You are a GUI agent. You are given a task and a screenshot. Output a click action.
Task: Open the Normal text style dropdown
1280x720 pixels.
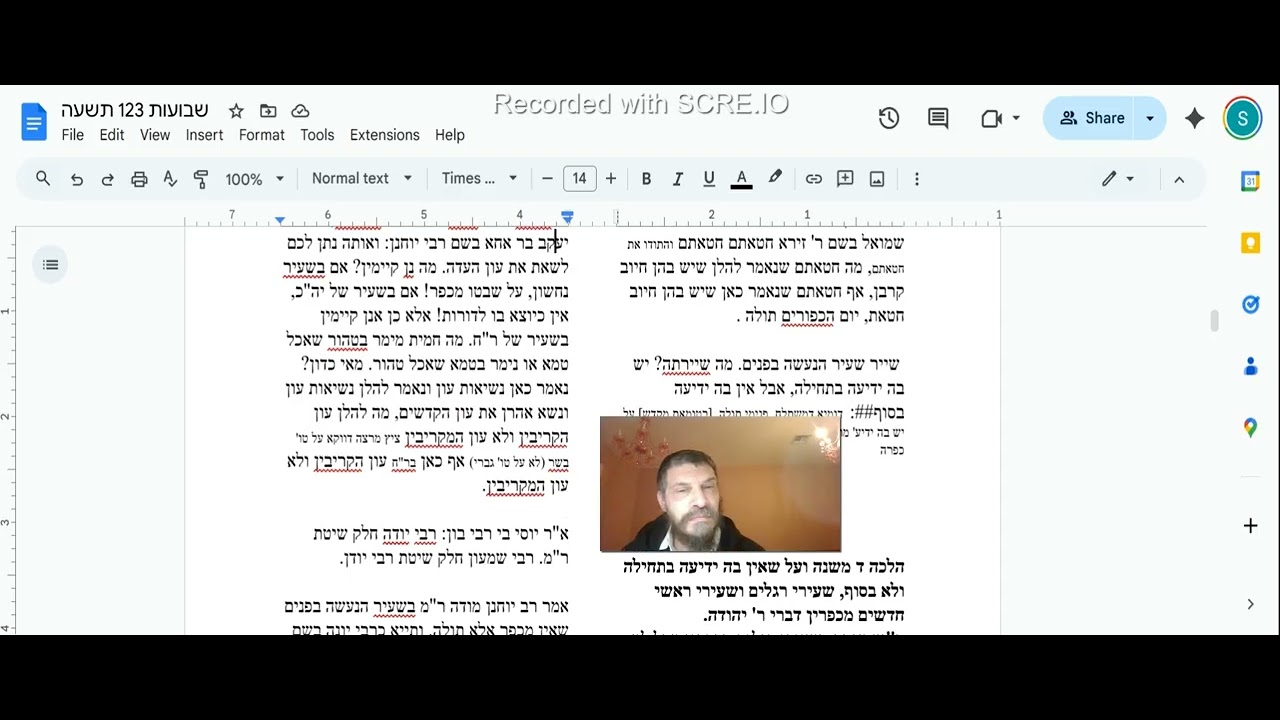pos(361,179)
